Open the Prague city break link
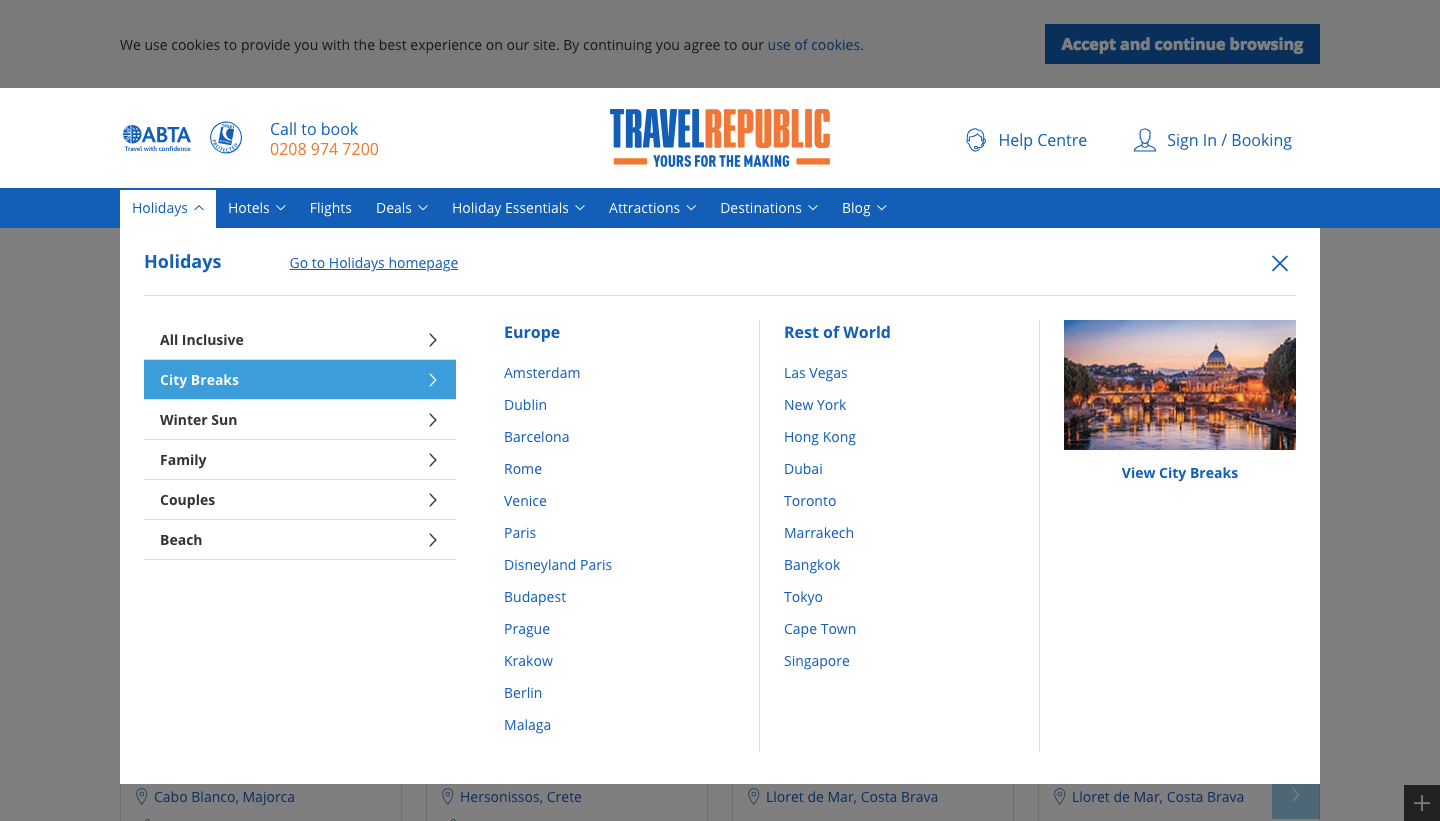This screenshot has width=1440, height=821. [x=527, y=629]
